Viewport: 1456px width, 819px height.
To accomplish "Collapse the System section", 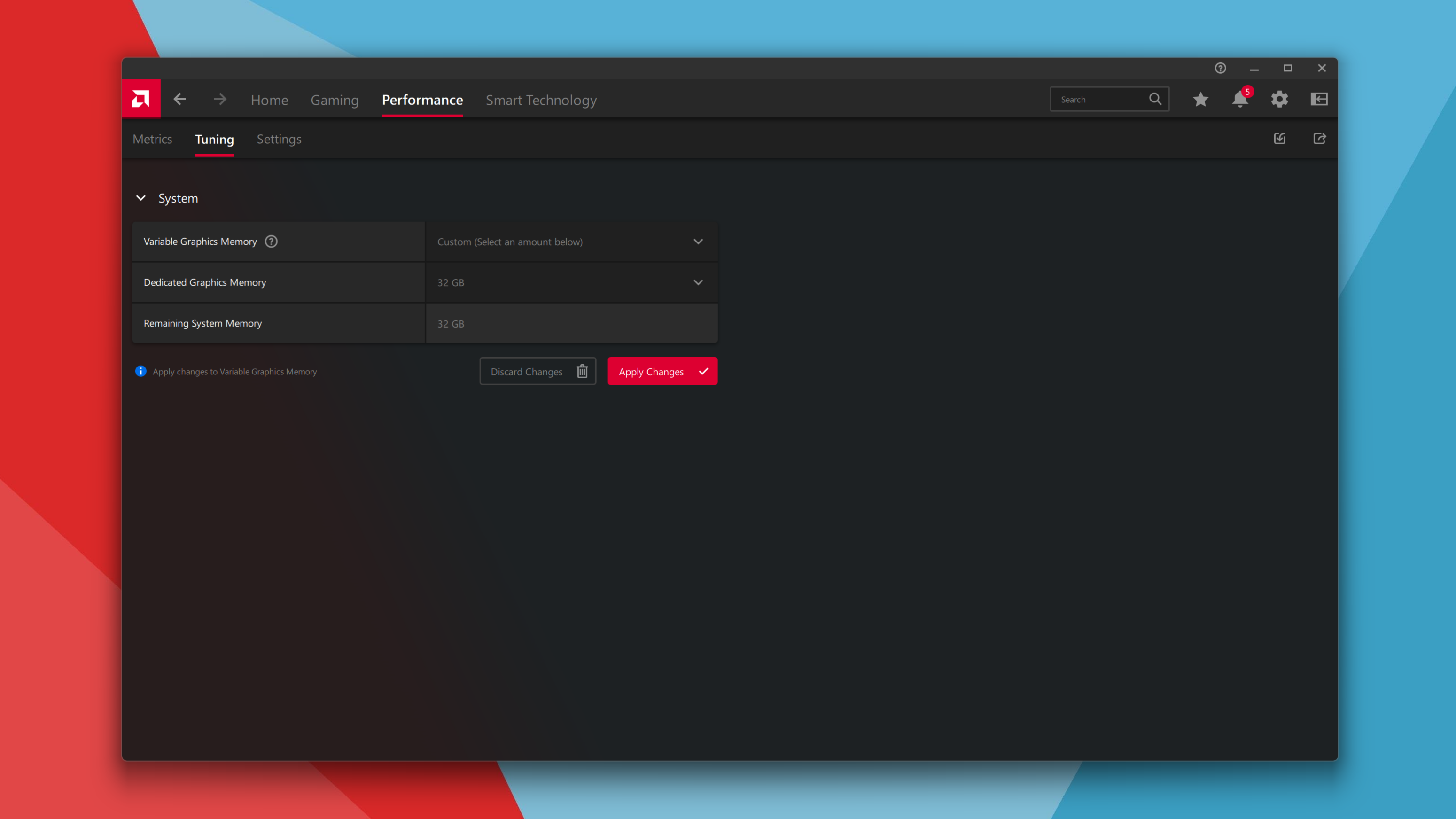I will click(141, 198).
